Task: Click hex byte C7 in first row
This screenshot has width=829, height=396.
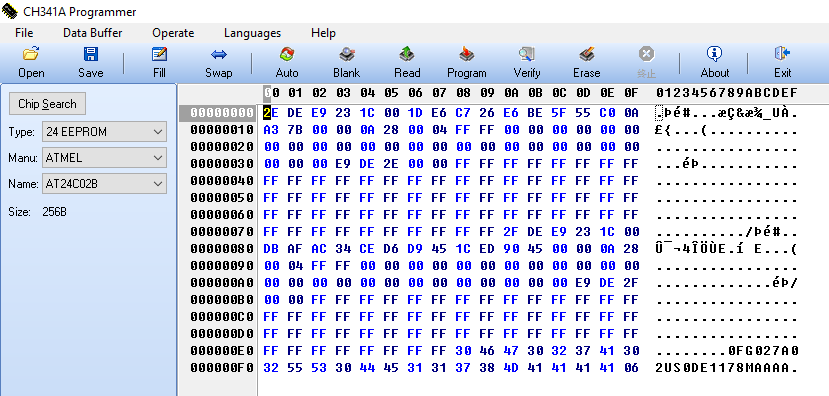Action: click(463, 112)
